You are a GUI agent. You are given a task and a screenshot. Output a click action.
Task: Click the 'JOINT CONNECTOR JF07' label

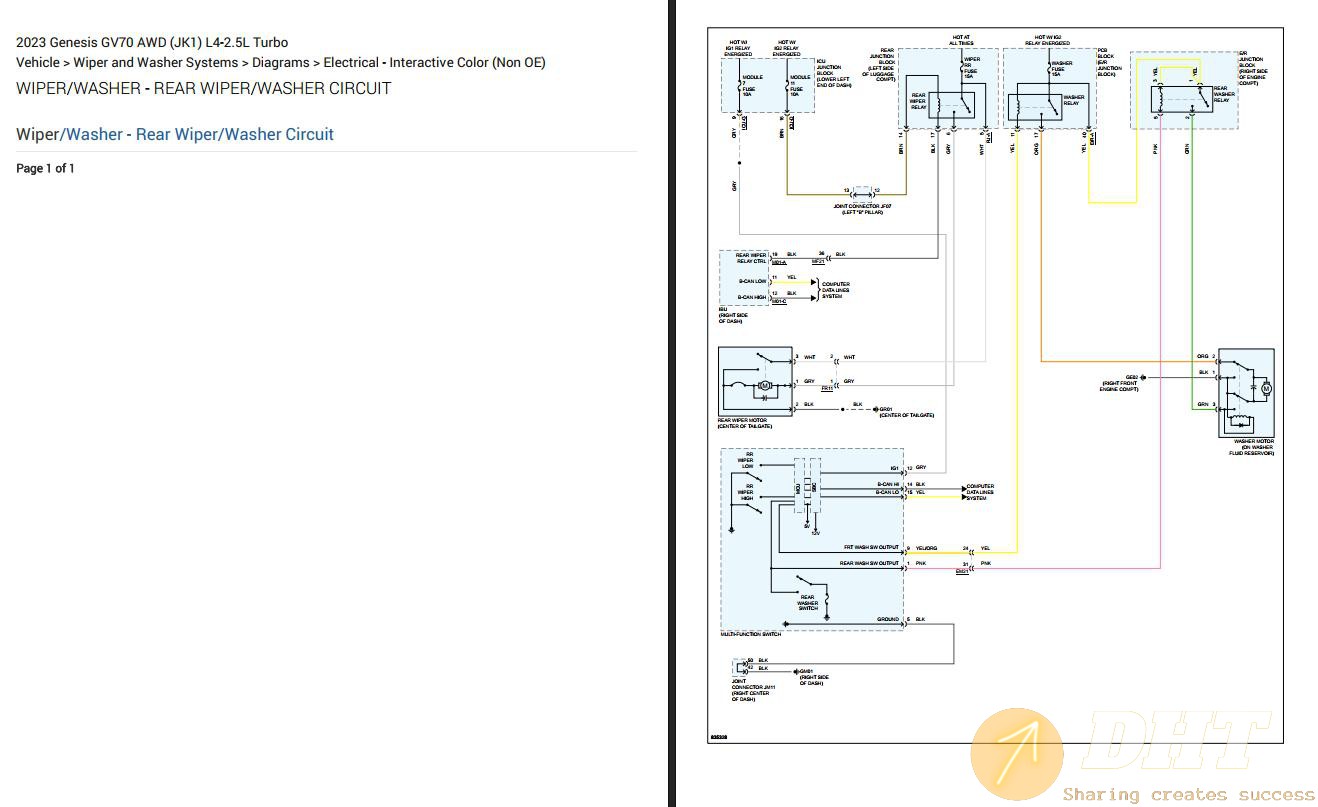(x=862, y=206)
